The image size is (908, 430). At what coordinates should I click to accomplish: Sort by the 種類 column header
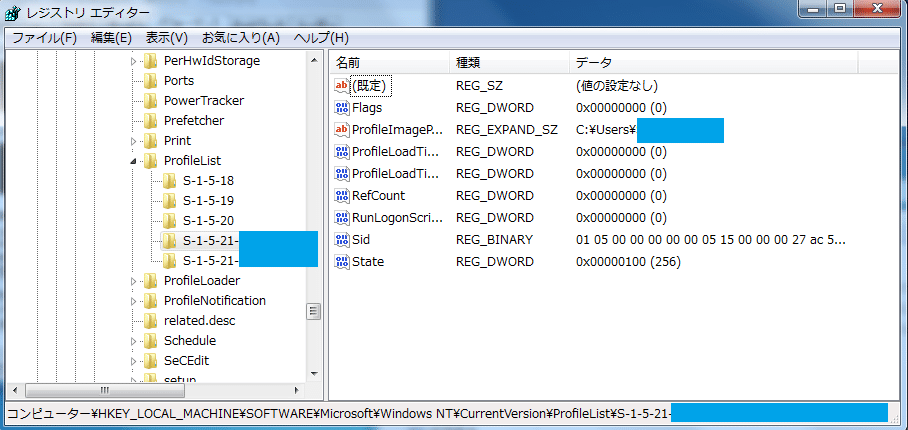(x=509, y=63)
